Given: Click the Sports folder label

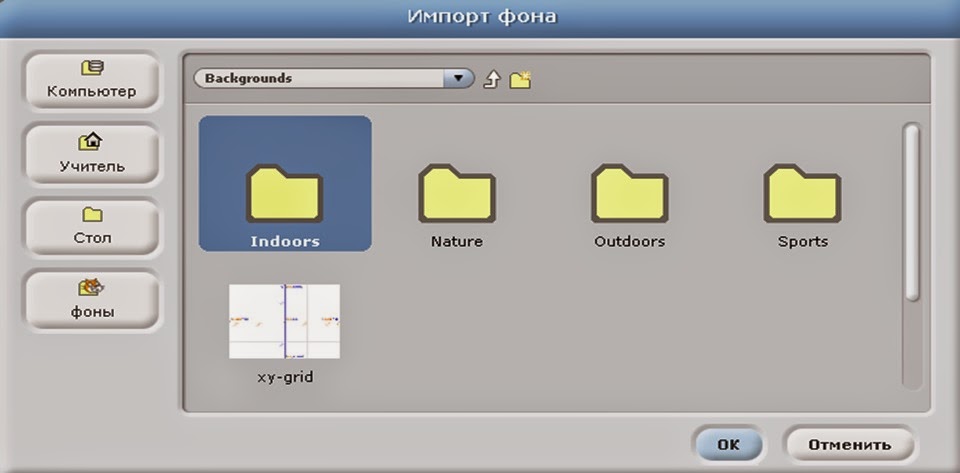Looking at the screenshot, I should [803, 241].
